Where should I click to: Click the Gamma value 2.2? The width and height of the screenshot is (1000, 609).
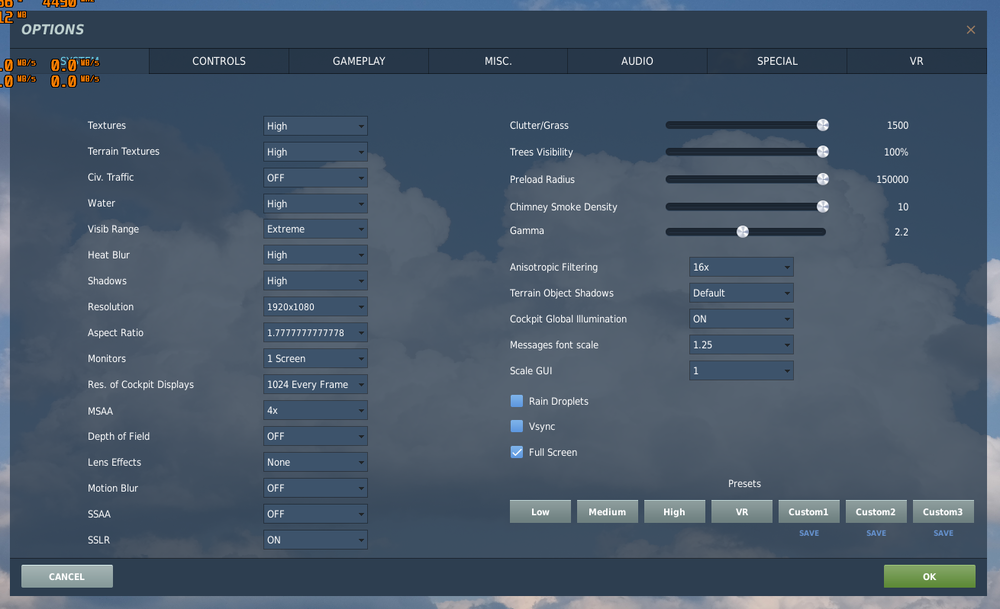click(901, 232)
